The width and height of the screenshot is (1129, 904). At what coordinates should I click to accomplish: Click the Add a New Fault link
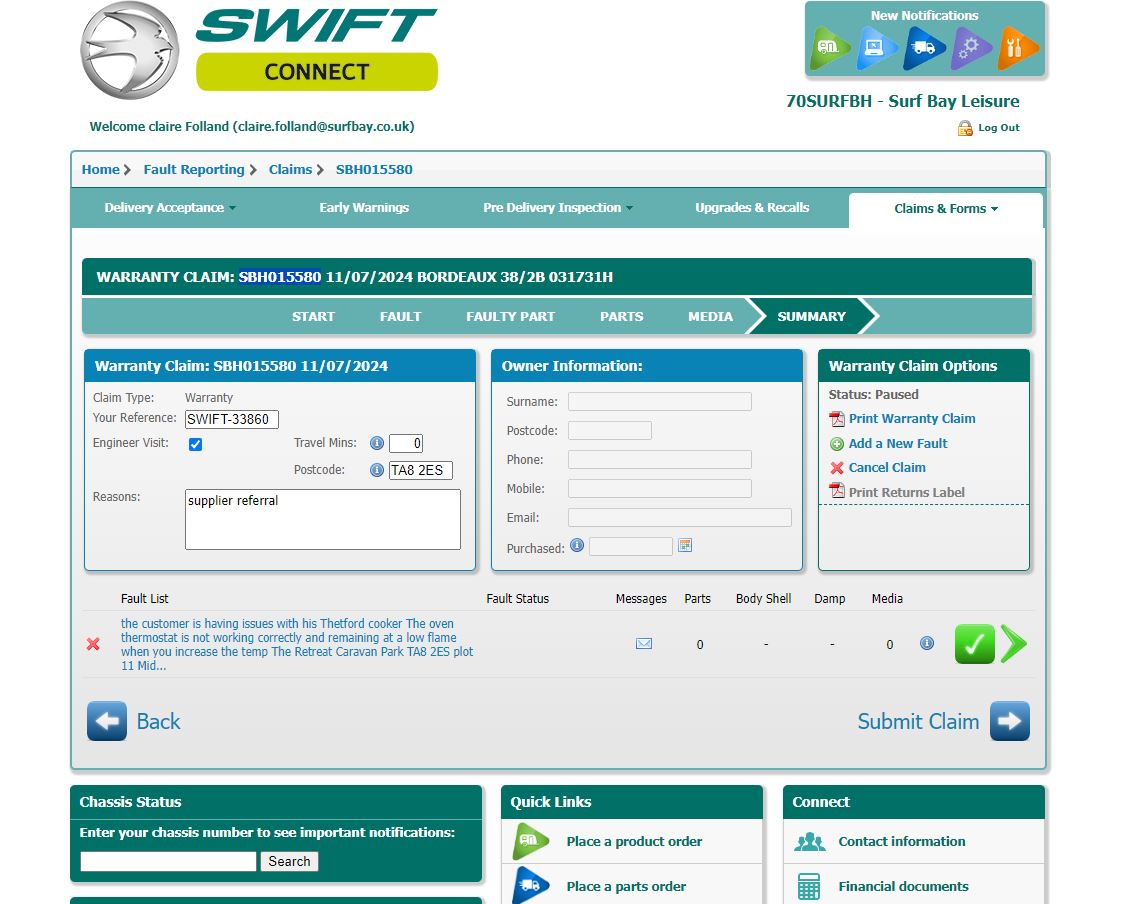coord(898,444)
